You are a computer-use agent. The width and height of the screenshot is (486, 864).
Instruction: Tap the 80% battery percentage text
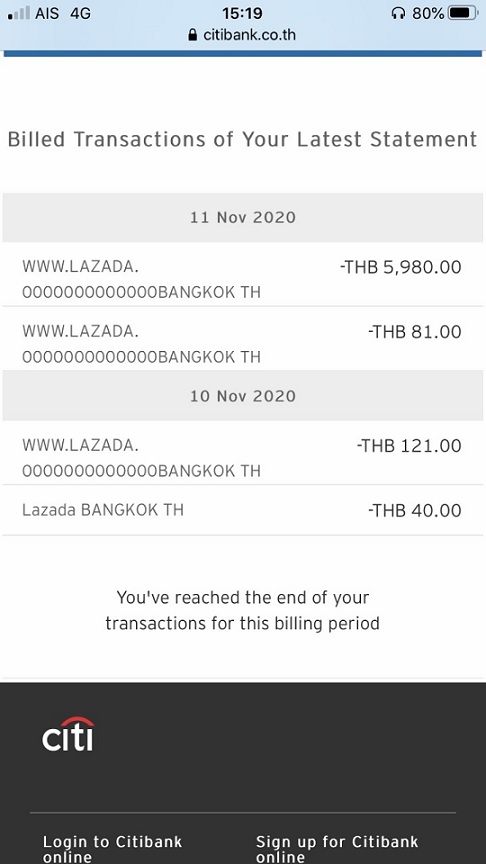point(428,13)
